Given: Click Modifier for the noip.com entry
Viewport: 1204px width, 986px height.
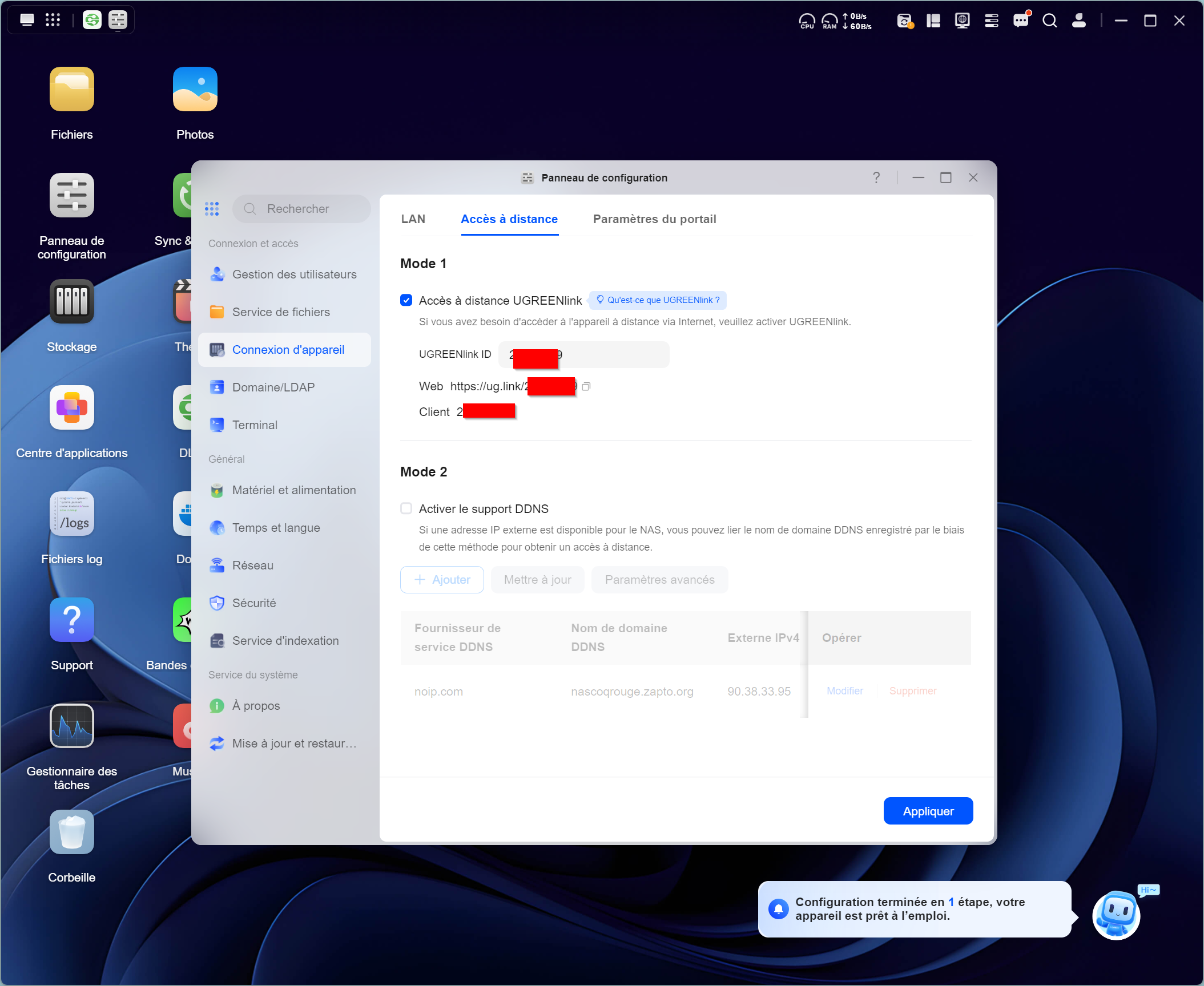Looking at the screenshot, I should [x=845, y=691].
